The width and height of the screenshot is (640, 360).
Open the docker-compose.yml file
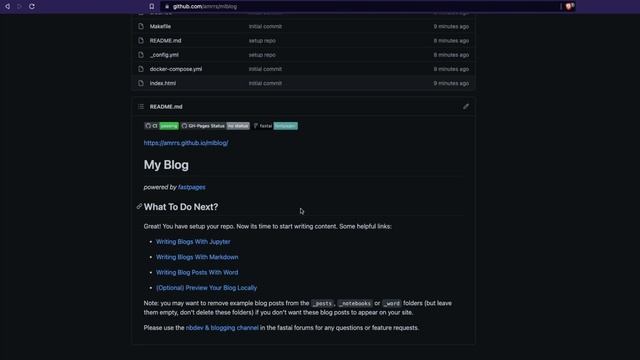coord(176,69)
